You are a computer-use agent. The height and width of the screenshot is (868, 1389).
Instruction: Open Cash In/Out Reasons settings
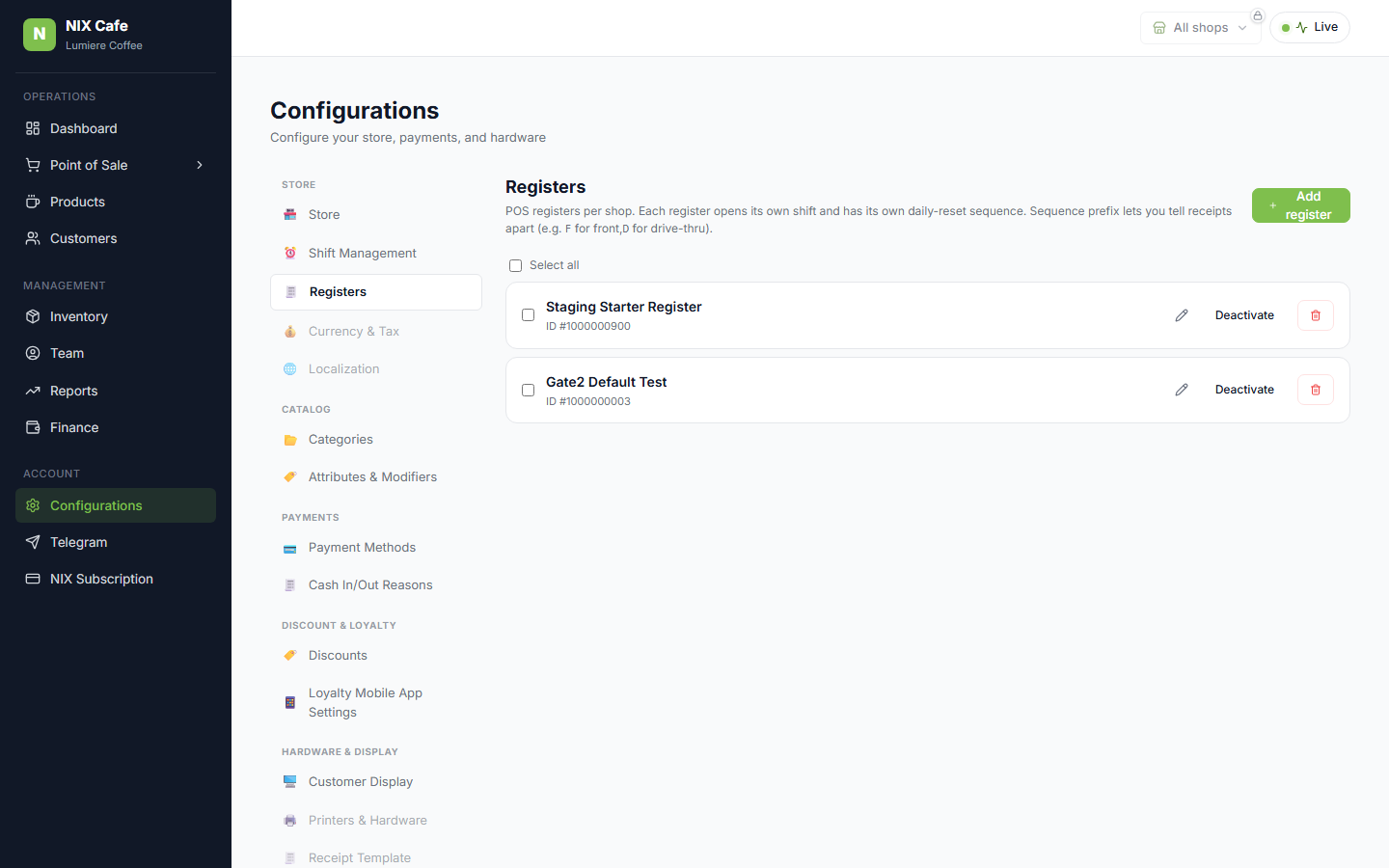coord(376,584)
